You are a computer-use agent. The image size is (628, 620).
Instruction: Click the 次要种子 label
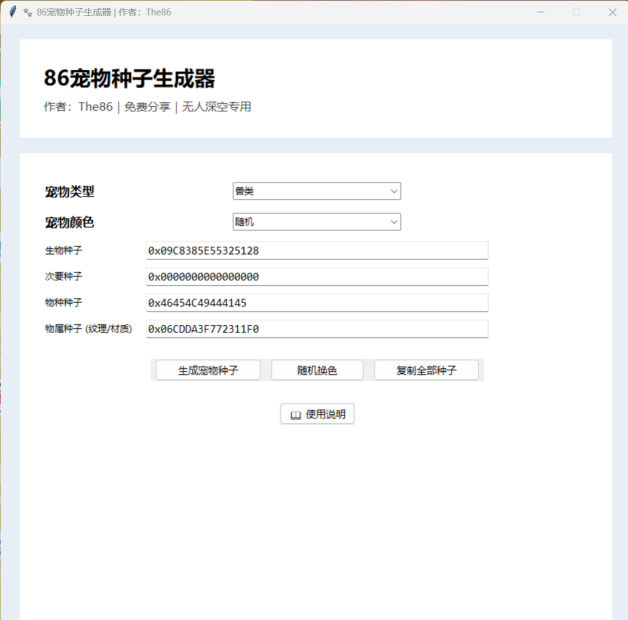pos(63,276)
